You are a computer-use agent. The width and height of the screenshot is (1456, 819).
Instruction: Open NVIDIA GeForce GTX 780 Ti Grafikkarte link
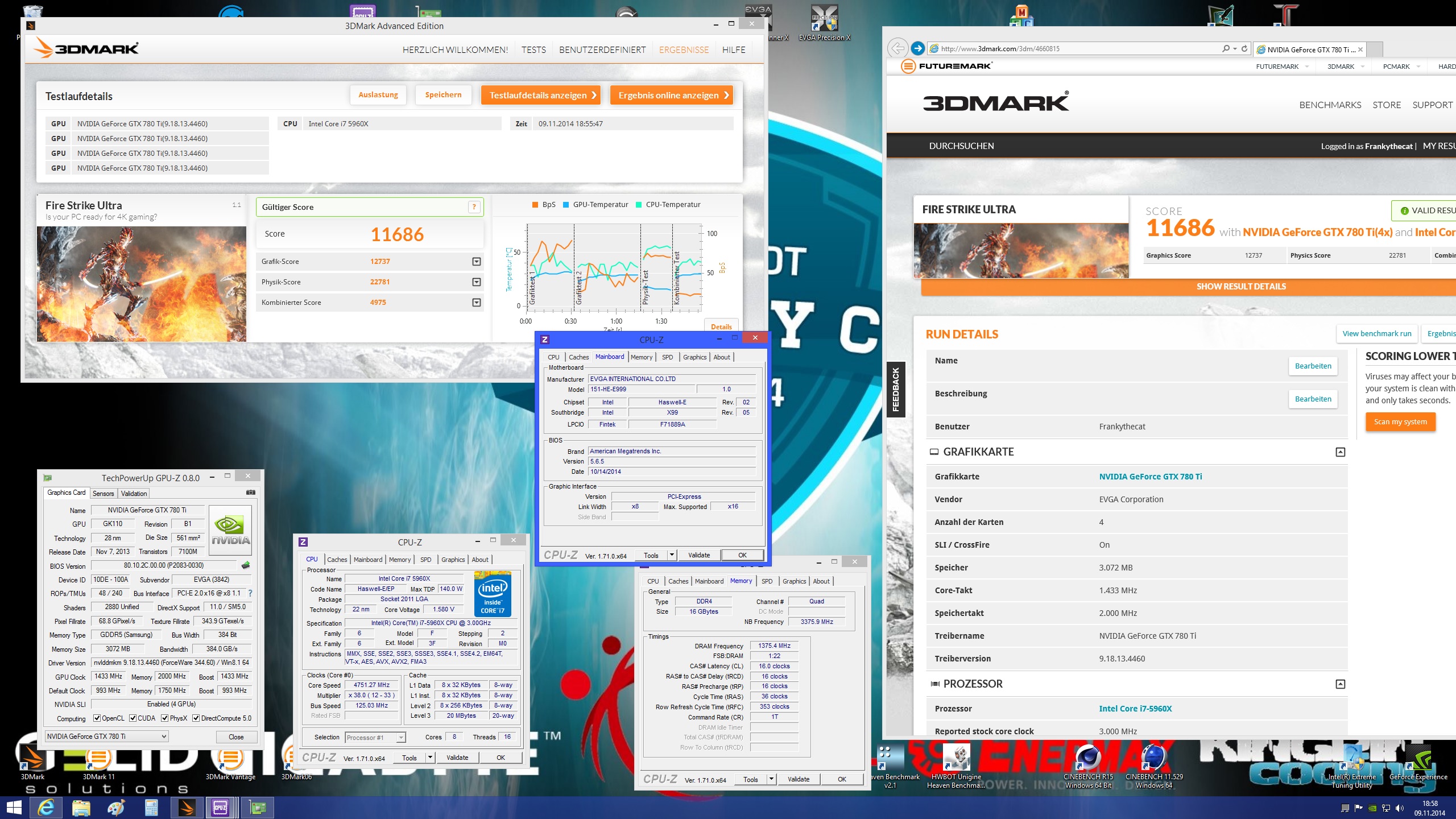[x=1151, y=477]
